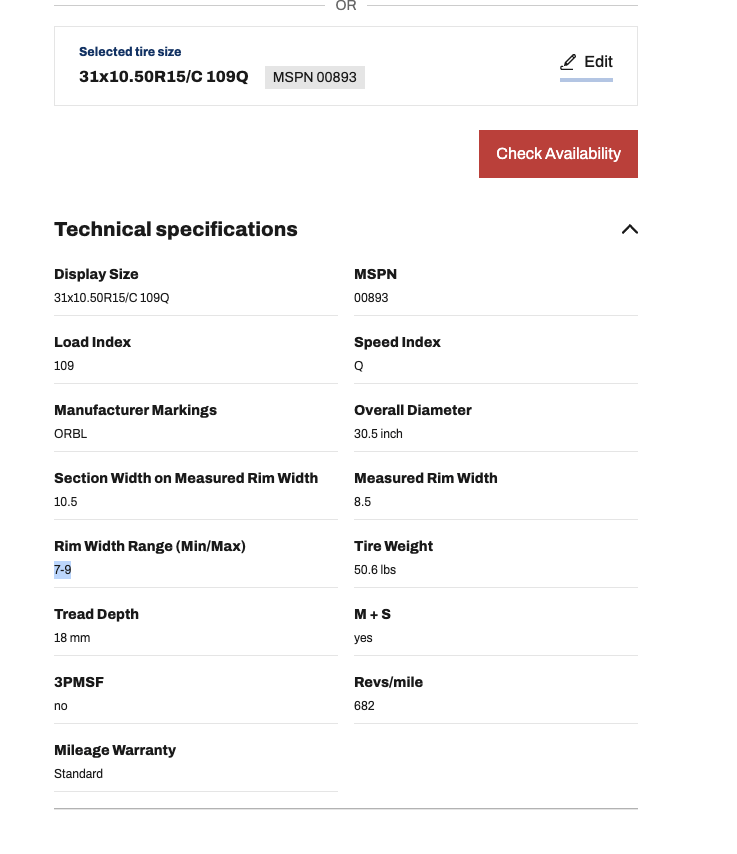Click the Section Width on Measured Rim Width label
This screenshot has width=737, height=854.
pyautogui.click(x=186, y=478)
